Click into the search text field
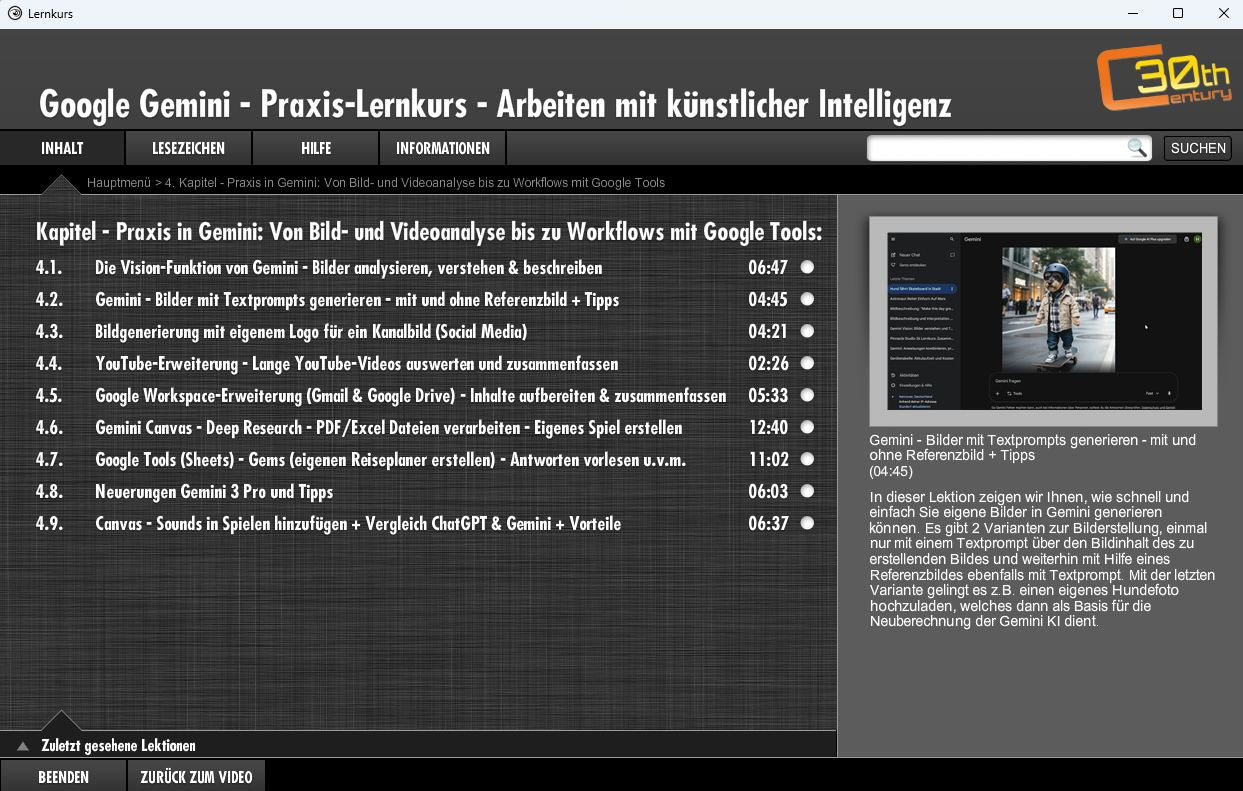This screenshot has height=791, width=1243. click(x=995, y=148)
